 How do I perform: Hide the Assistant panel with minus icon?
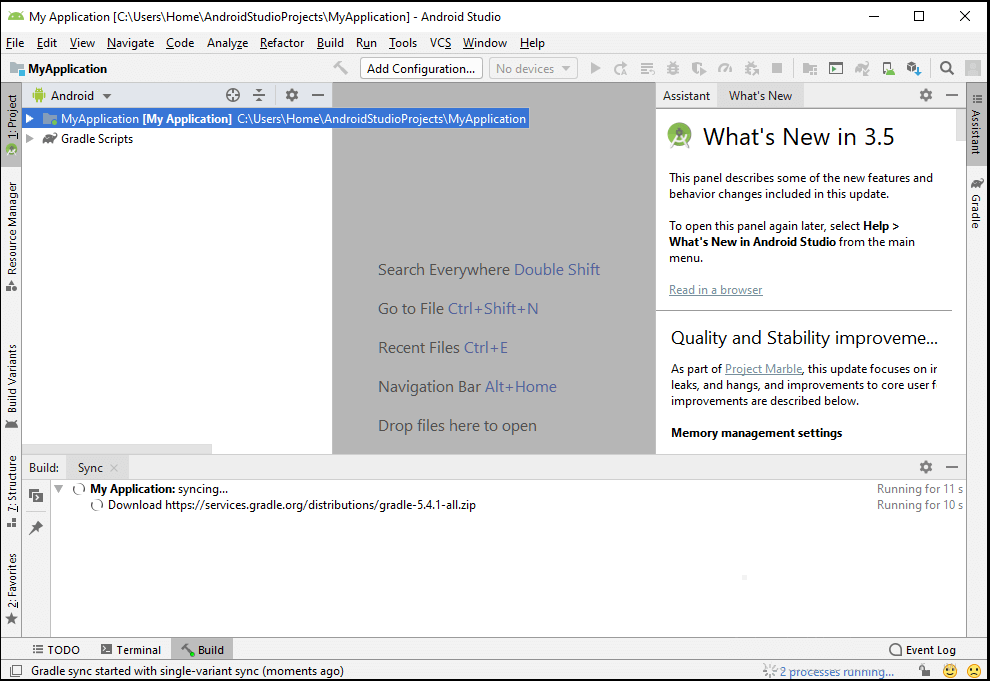coord(952,95)
